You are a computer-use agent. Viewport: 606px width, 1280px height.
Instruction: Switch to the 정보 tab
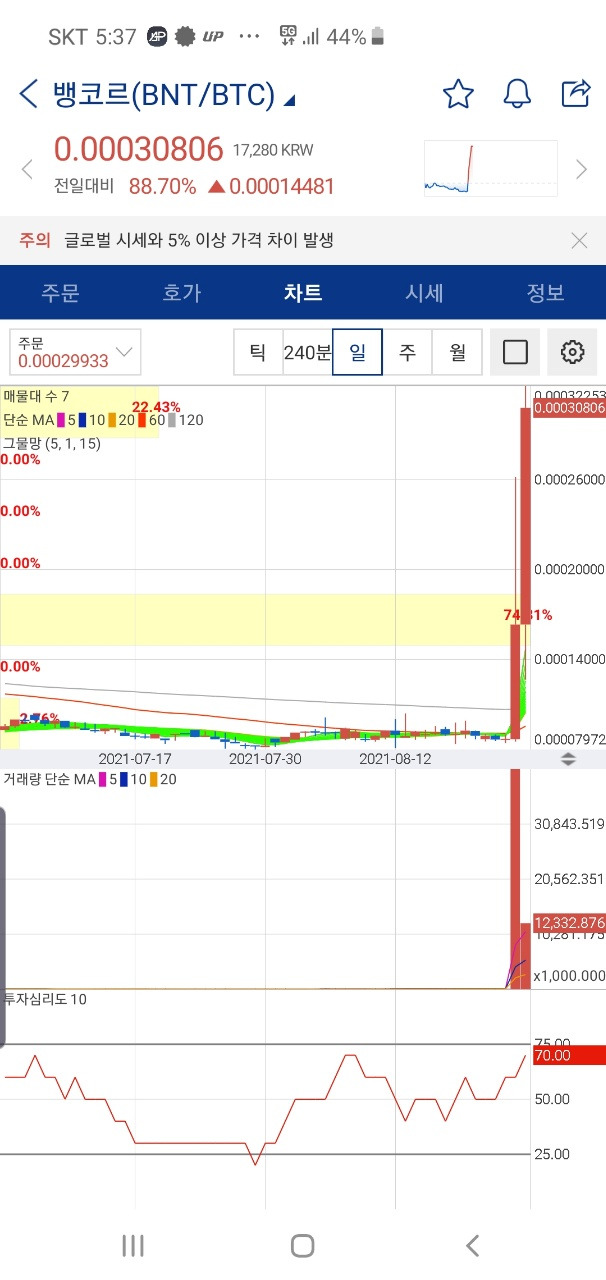[545, 293]
